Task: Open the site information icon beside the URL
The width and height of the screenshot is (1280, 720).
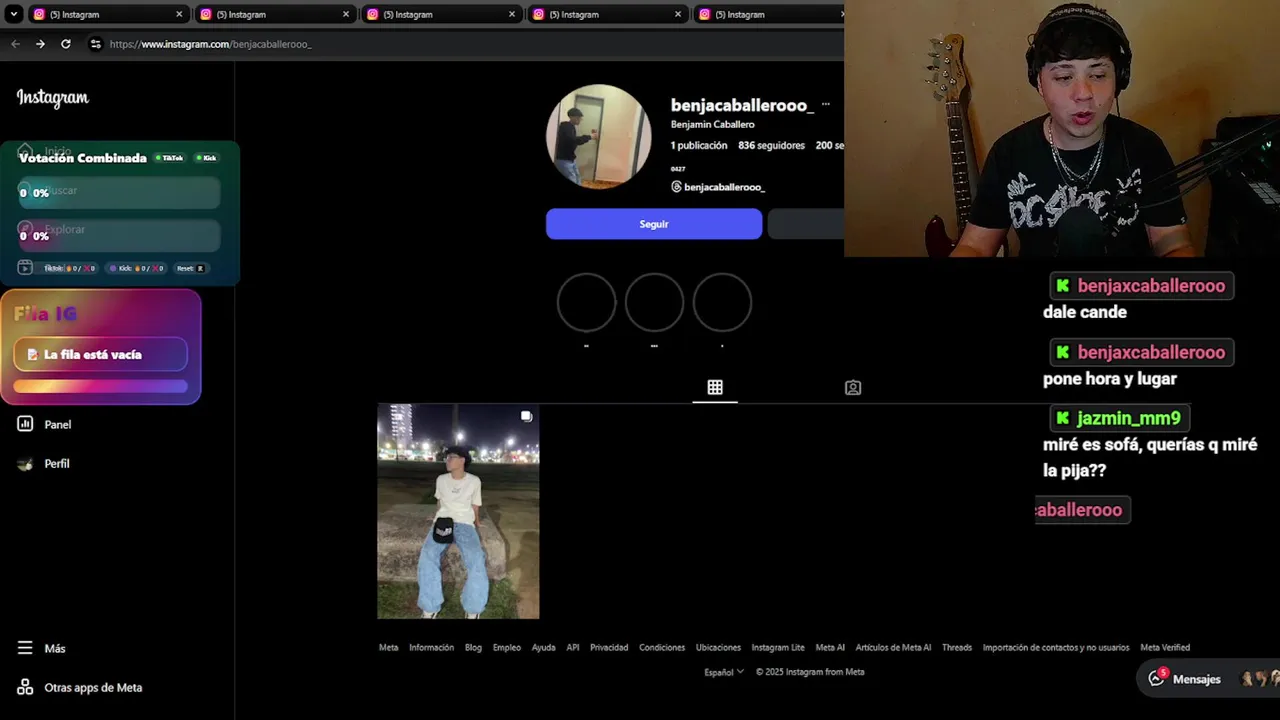Action: (x=95, y=44)
